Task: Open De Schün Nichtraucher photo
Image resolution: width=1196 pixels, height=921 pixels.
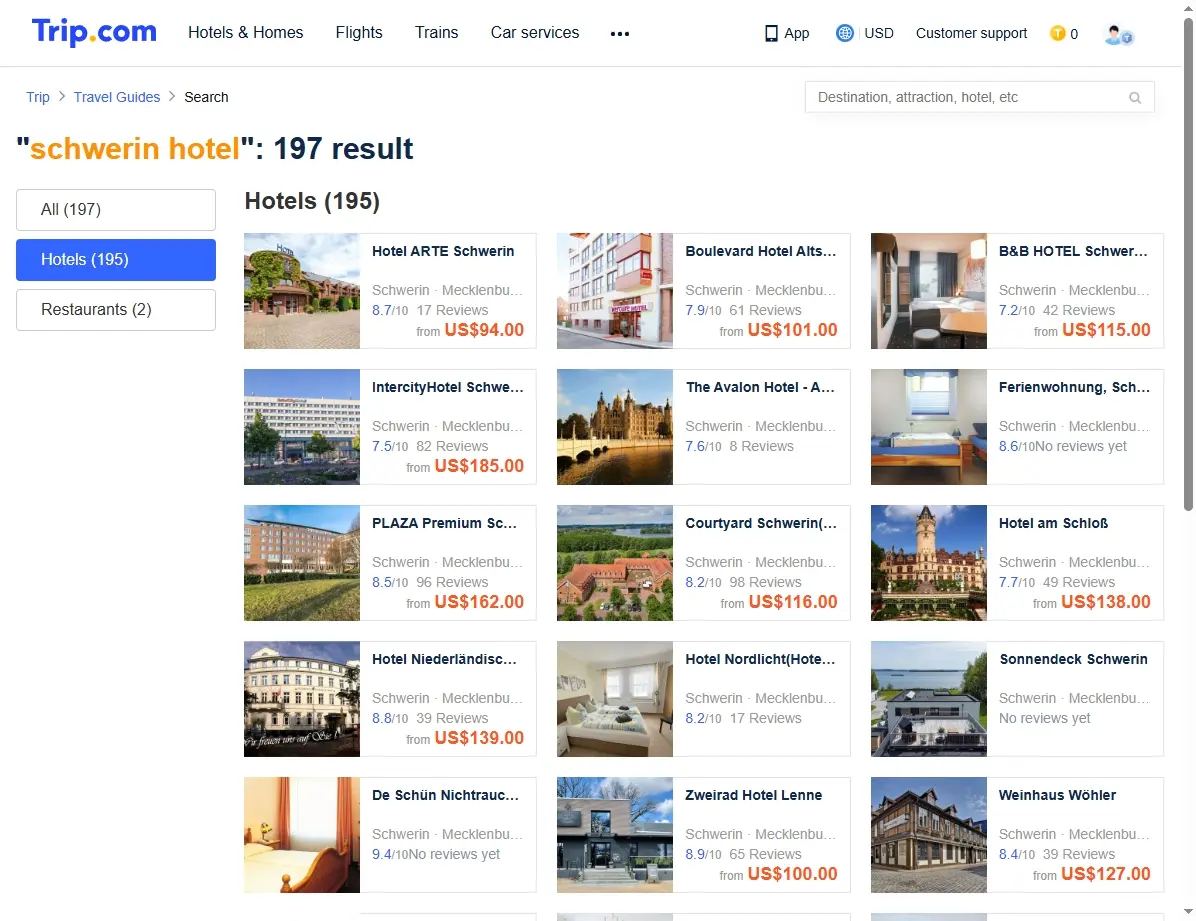Action: click(x=302, y=835)
